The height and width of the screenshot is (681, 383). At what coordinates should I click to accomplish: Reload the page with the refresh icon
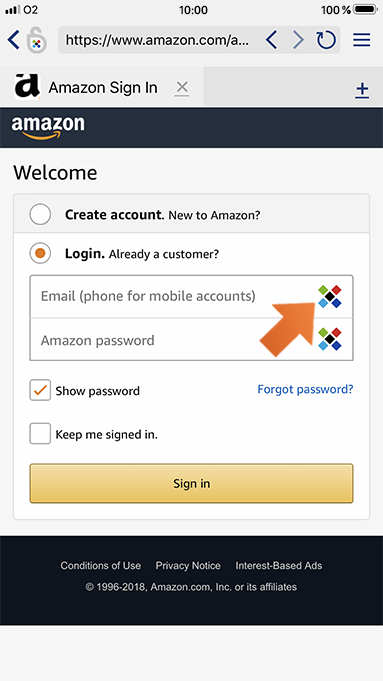point(326,40)
